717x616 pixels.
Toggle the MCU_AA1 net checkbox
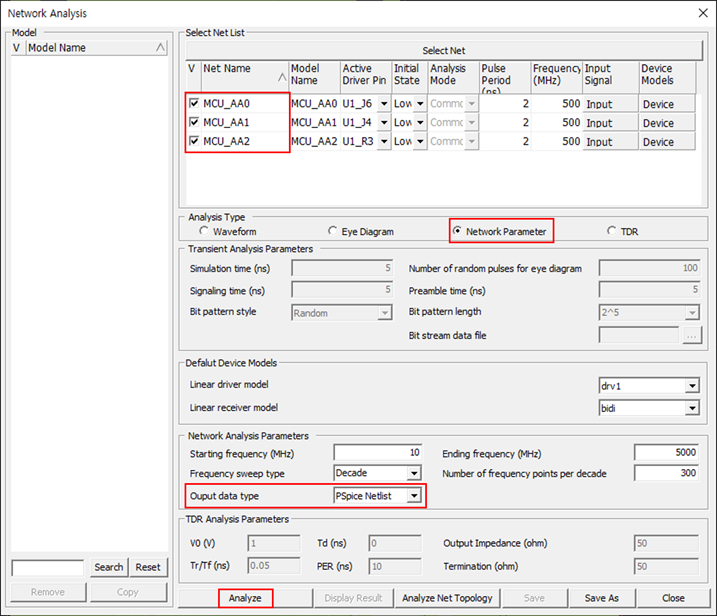pyautogui.click(x=194, y=123)
